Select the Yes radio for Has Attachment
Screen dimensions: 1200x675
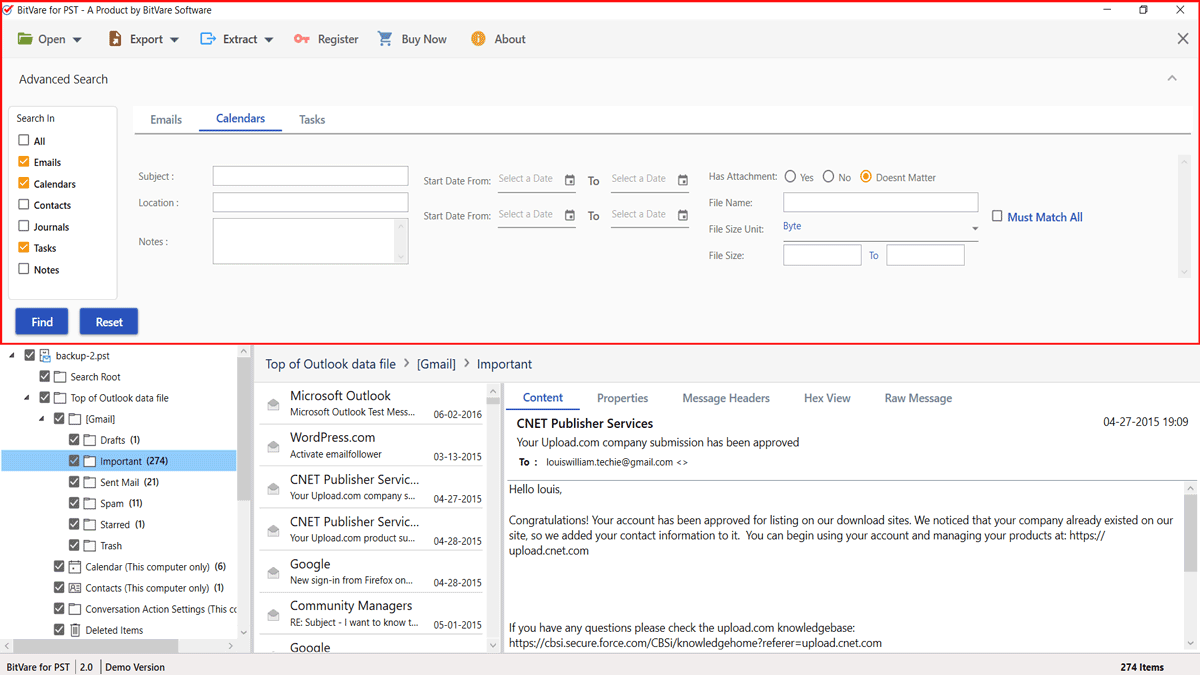click(791, 176)
